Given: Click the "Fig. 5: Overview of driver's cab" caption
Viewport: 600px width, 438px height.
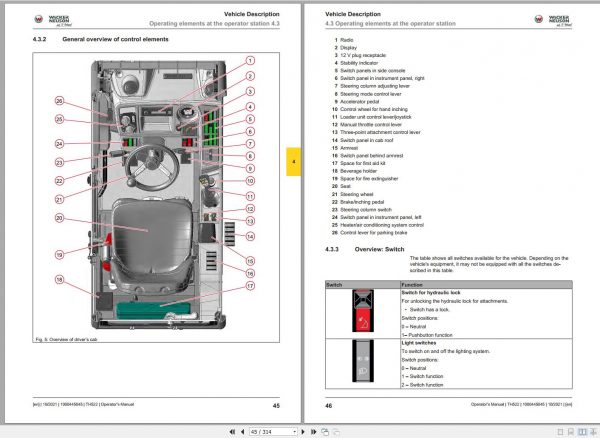Looking at the screenshot, I should [x=66, y=339].
